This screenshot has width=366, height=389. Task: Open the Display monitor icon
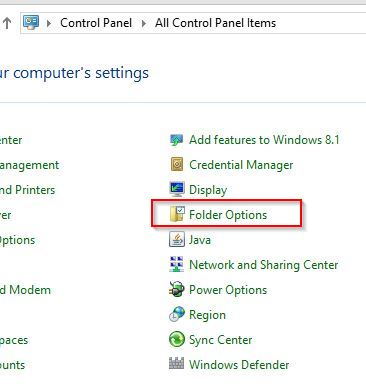[176, 190]
